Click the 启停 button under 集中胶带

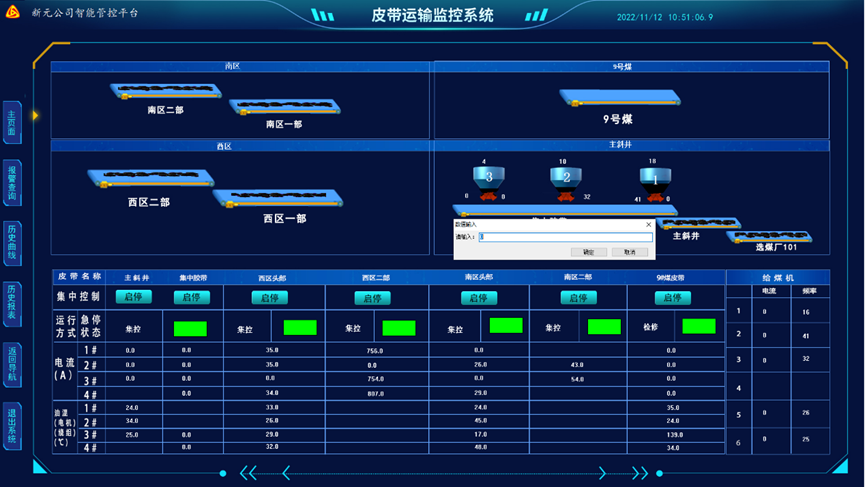point(191,298)
